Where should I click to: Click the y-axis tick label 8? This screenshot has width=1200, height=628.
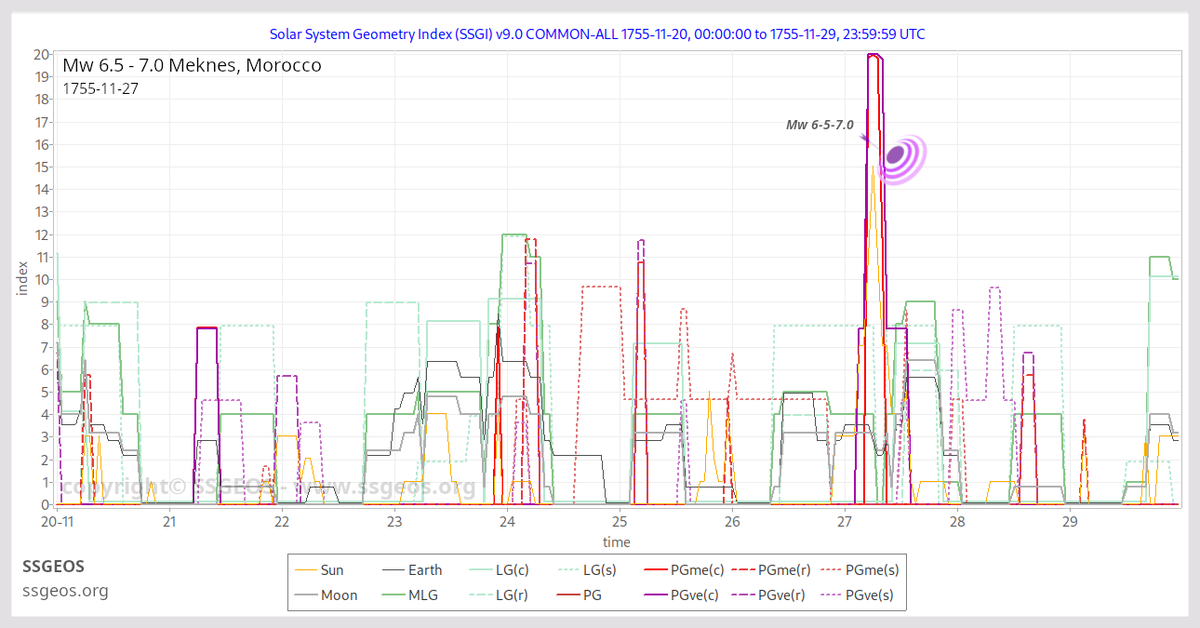(45, 324)
